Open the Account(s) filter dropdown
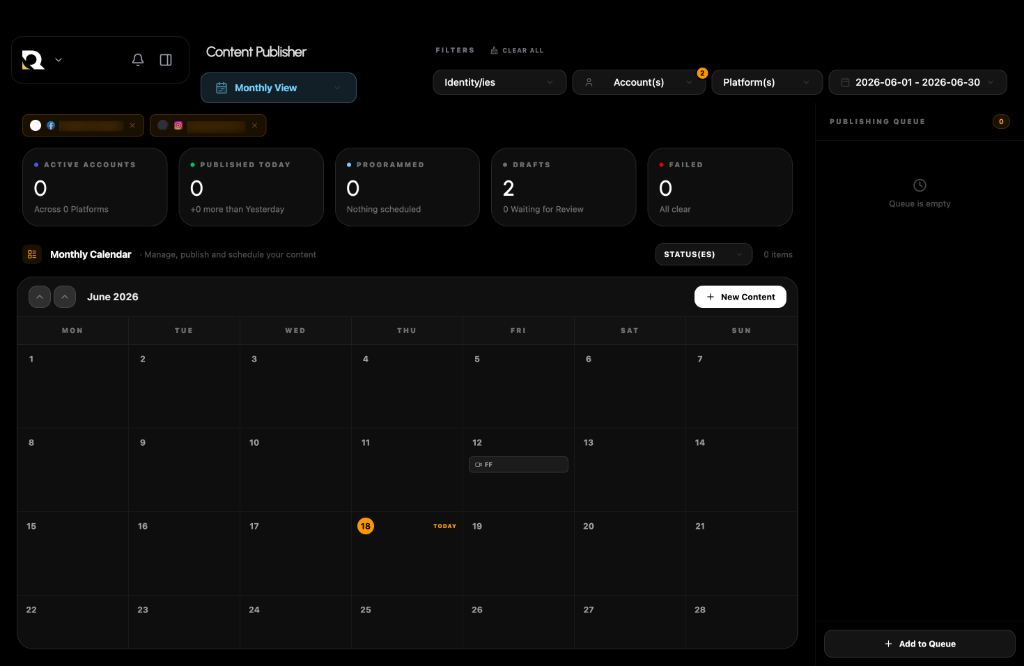The height and width of the screenshot is (666, 1024). 639,82
